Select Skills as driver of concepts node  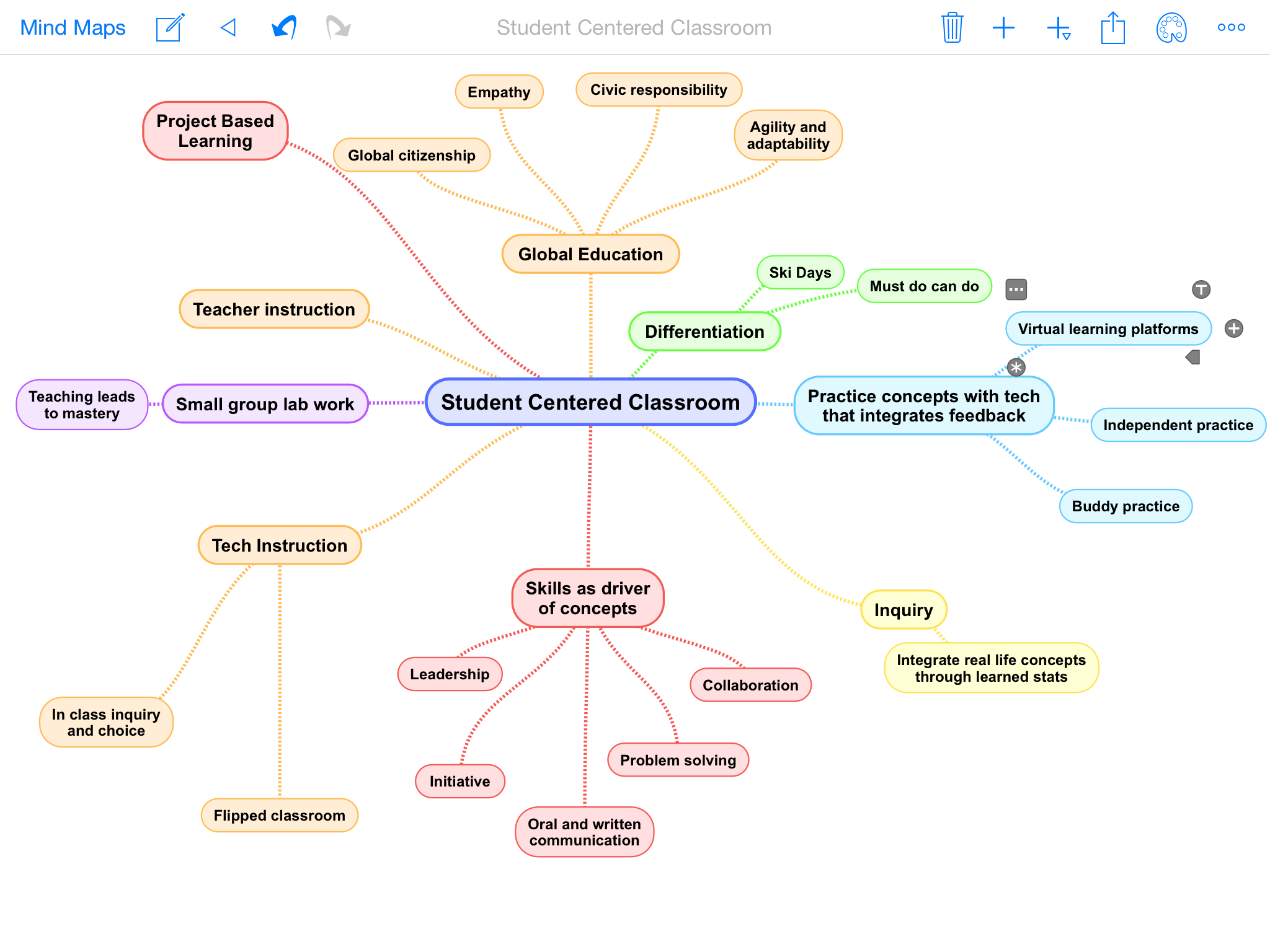coord(588,598)
